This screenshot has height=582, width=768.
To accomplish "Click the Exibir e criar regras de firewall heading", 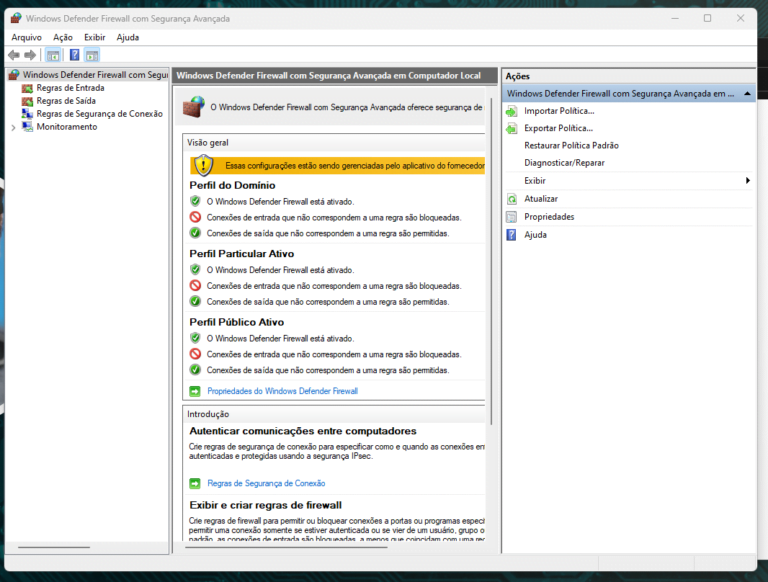I will point(265,505).
